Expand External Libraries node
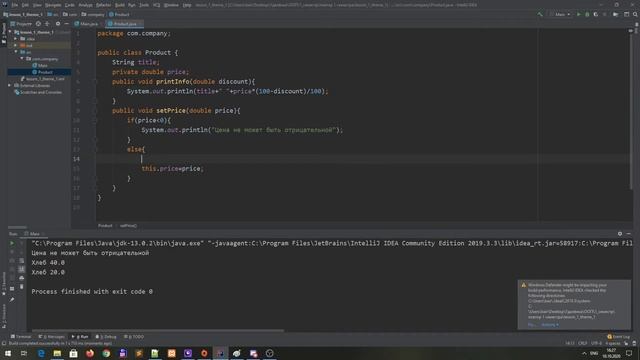The width and height of the screenshot is (640, 360). 10,86
